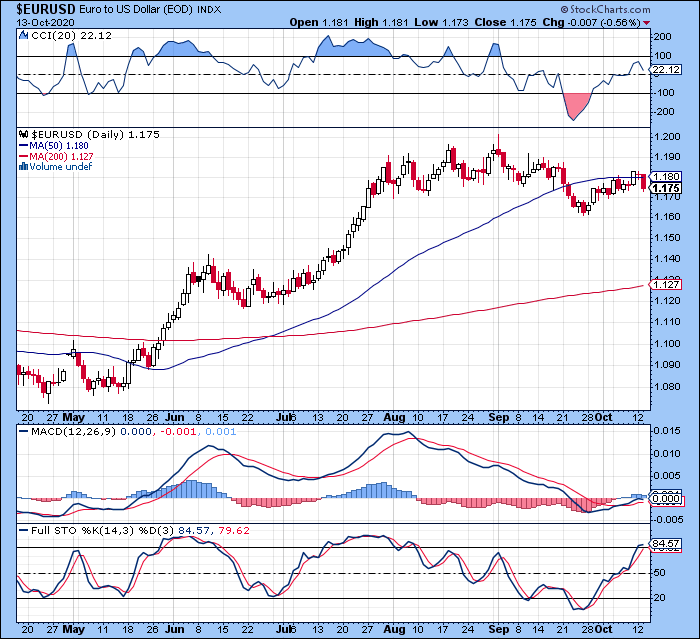This screenshot has height=639, width=700.
Task: Click the 22.12 CCI value tag
Action: [x=666, y=70]
